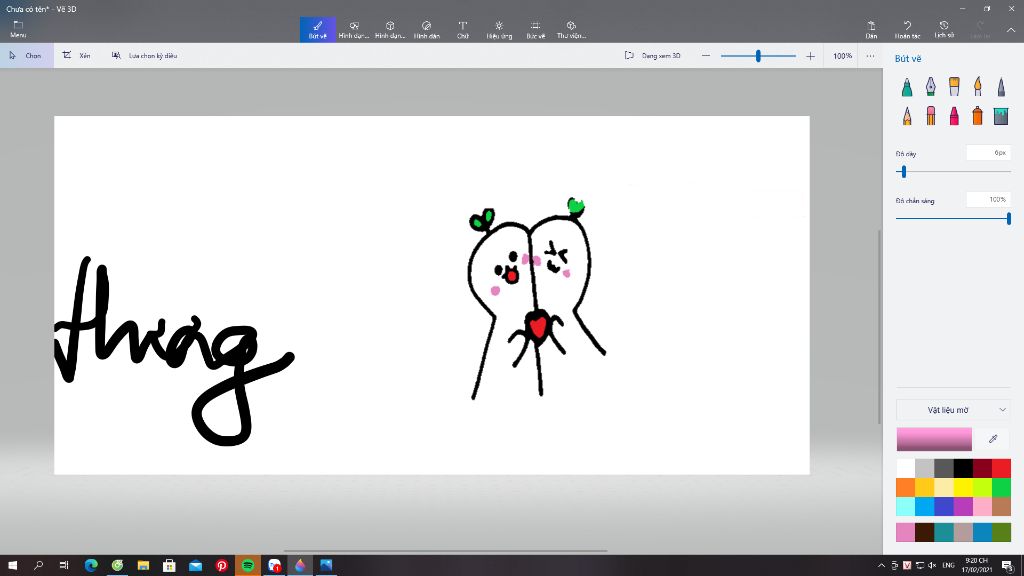This screenshot has width=1024, height=576.
Task: Click Lựa chọn kỳ diệu (Magic select)
Action: (144, 56)
